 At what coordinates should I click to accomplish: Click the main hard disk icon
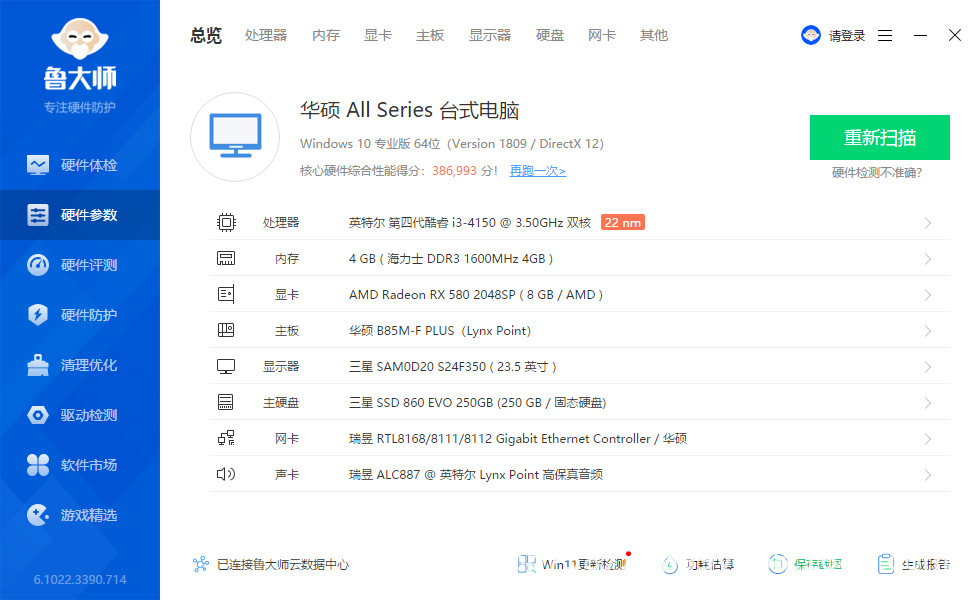226,402
